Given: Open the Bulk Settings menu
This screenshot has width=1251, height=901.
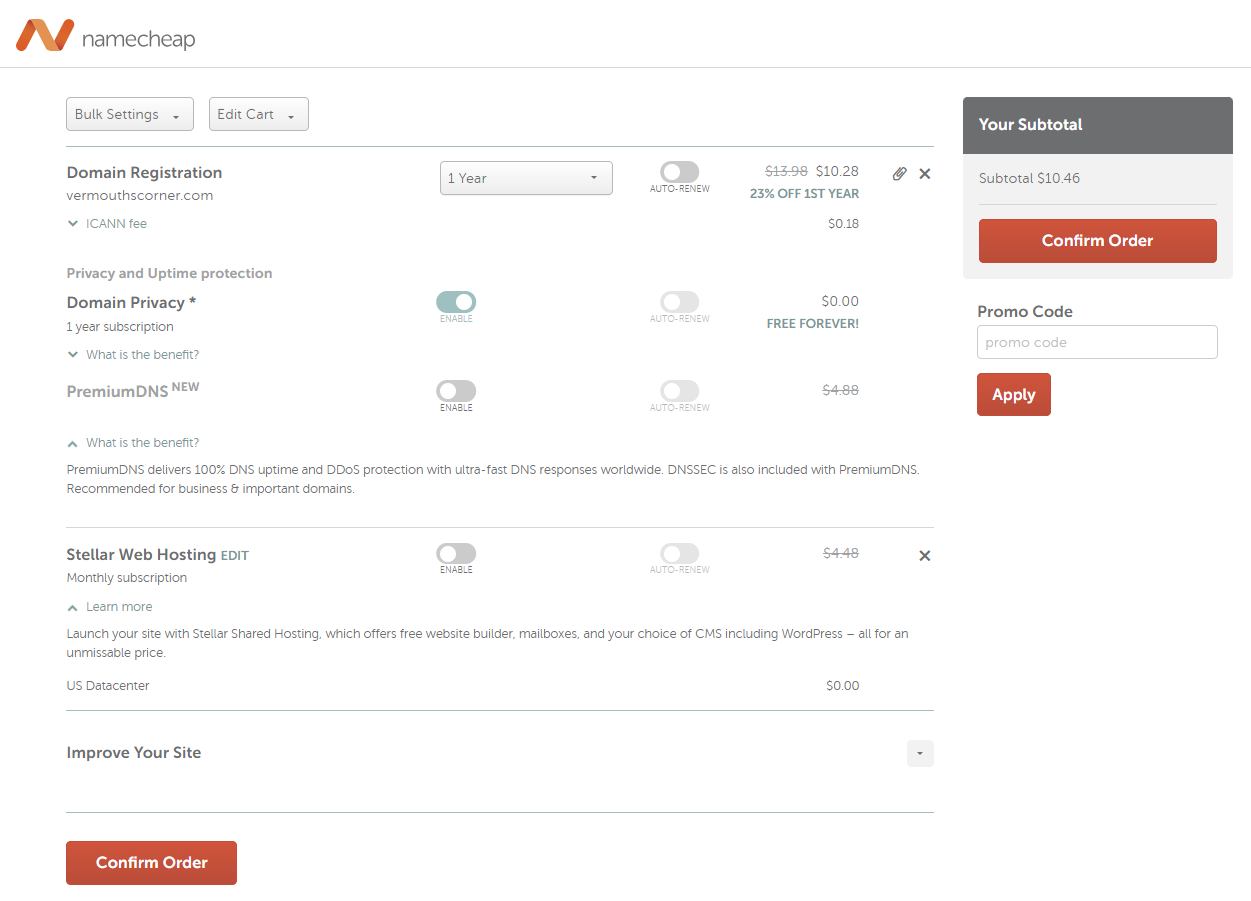Looking at the screenshot, I should pos(129,114).
